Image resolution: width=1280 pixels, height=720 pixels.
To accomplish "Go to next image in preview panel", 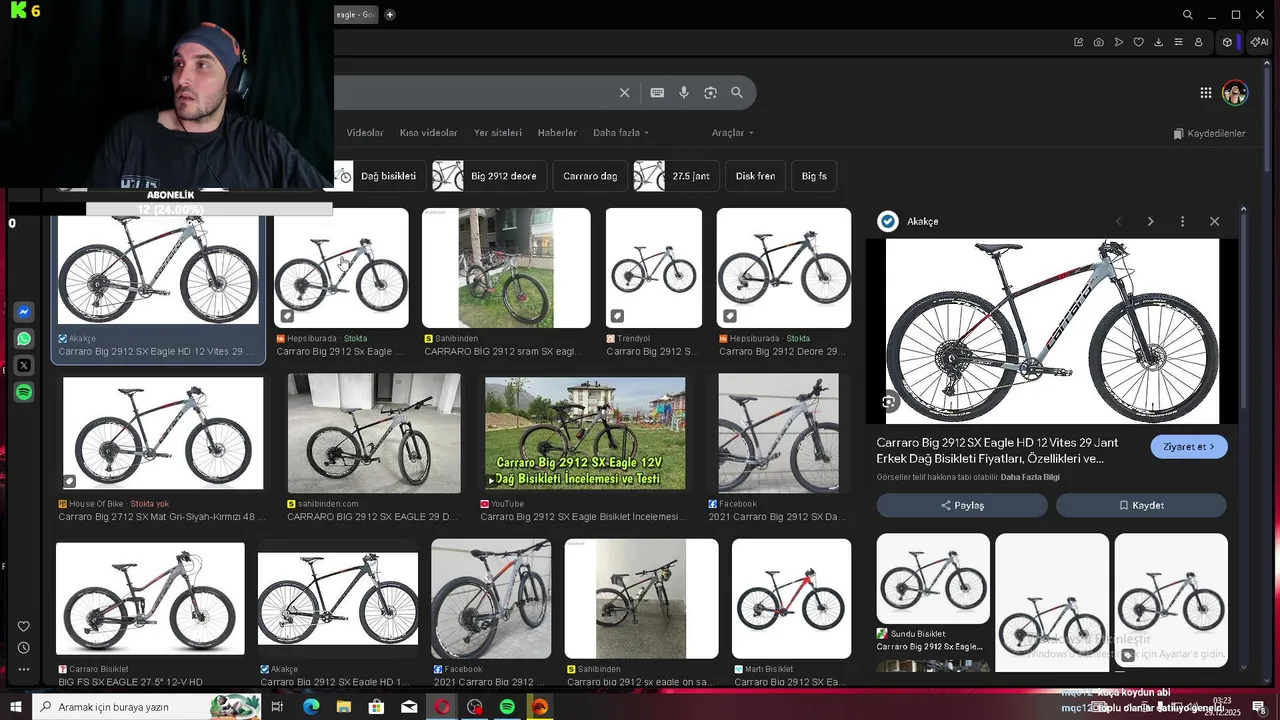I will pos(1150,221).
